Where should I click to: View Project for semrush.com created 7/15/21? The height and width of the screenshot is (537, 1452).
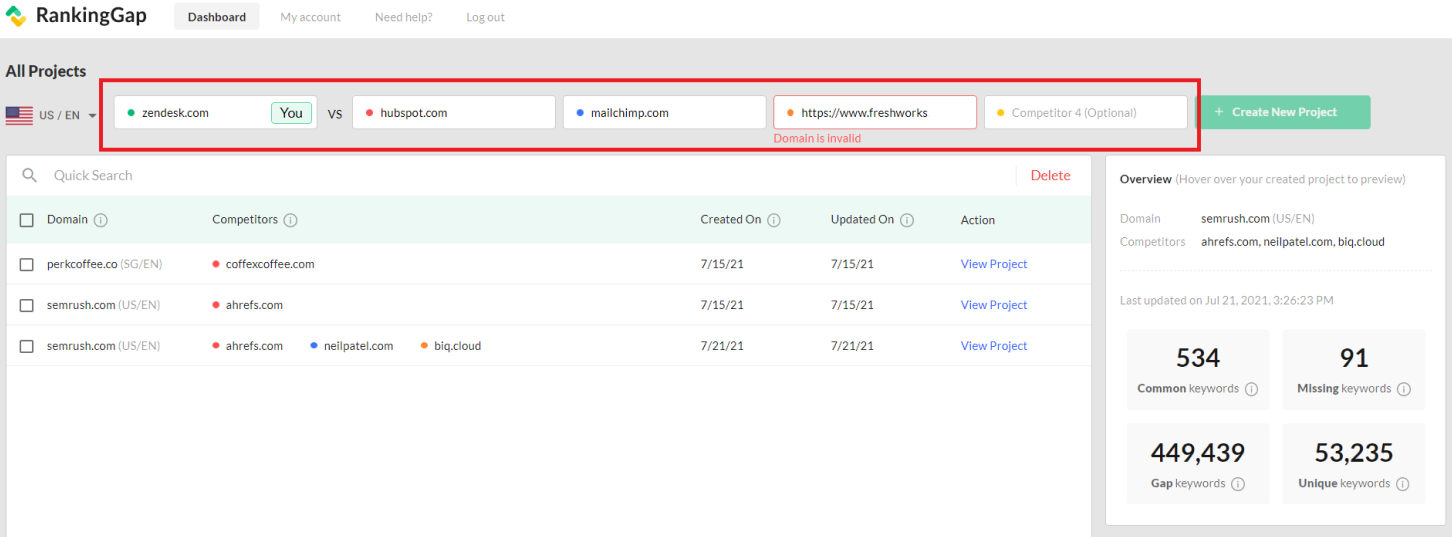(x=994, y=305)
